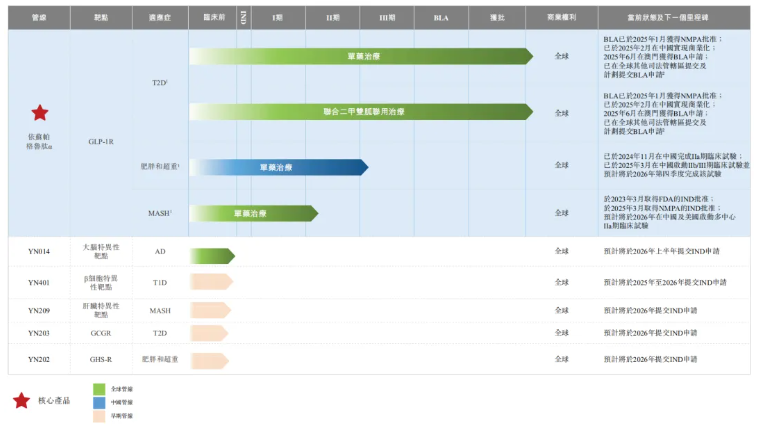Viewport: 768px width, 429px height.
Task: Click the BLA column header
Action: (441, 18)
